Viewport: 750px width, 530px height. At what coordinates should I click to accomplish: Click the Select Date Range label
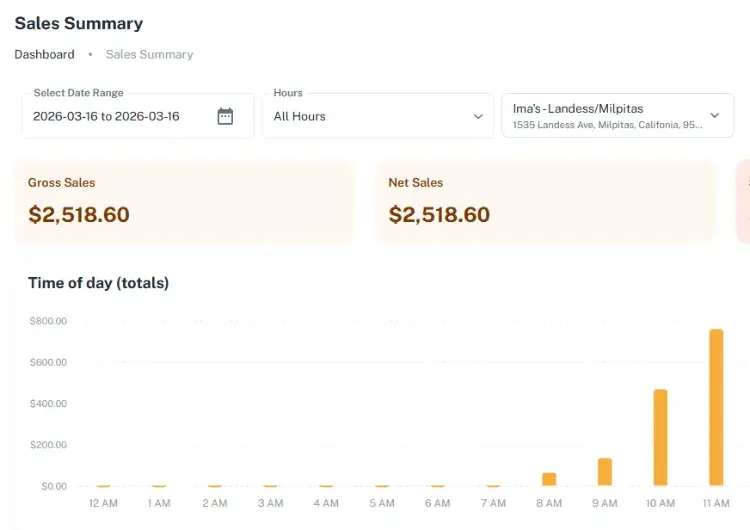point(78,93)
